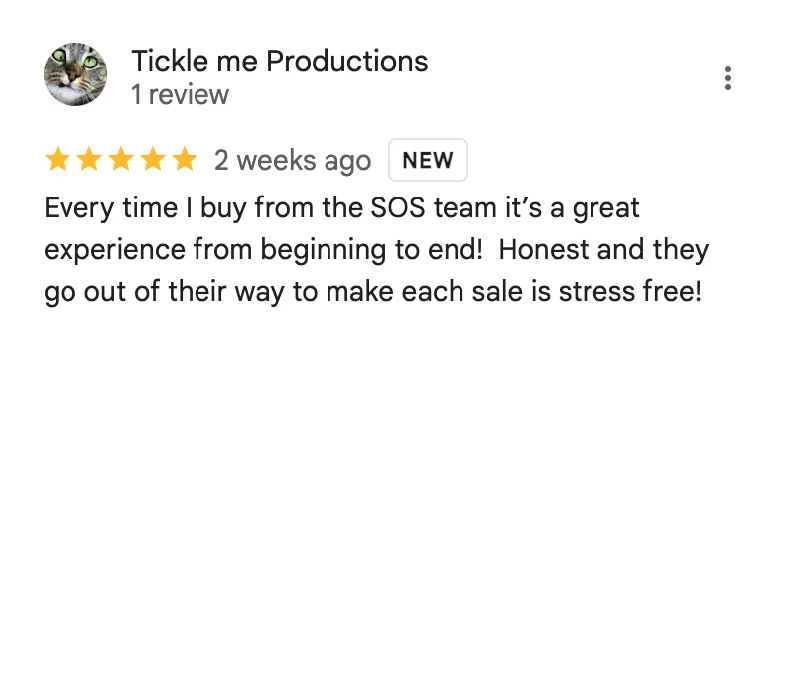Click the word "Honest" in the review
This screenshot has height=674, width=788.
pos(548,250)
